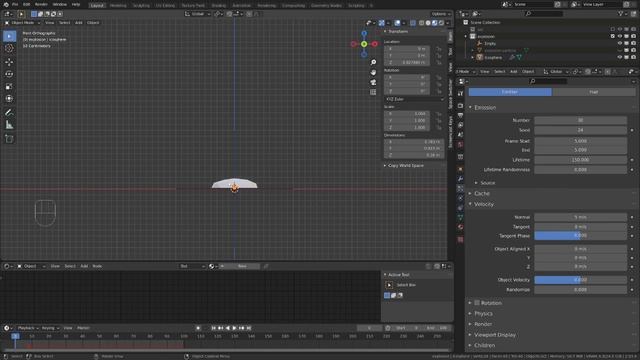Click the green Y axis on navigation gizmo
The height and width of the screenshot is (360, 640).
[x=364, y=44]
